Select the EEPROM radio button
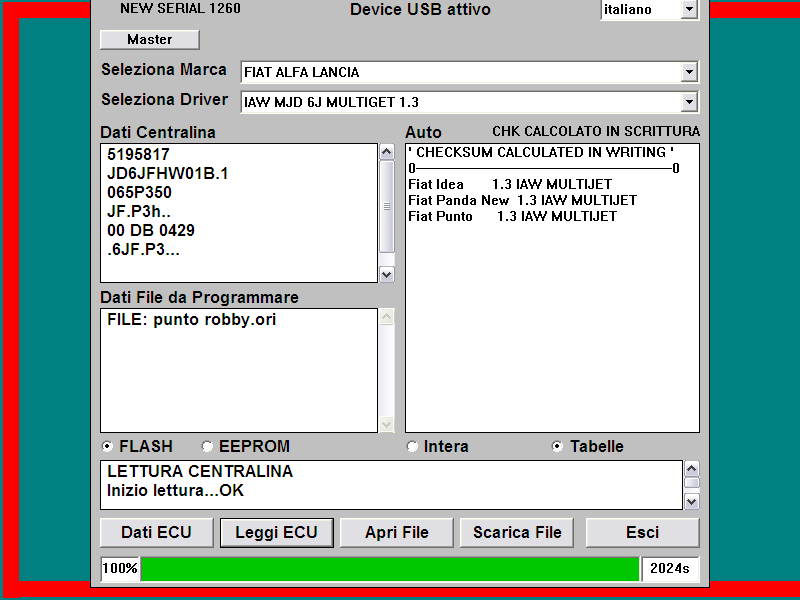Viewport: 800px width, 600px height. coord(208,447)
